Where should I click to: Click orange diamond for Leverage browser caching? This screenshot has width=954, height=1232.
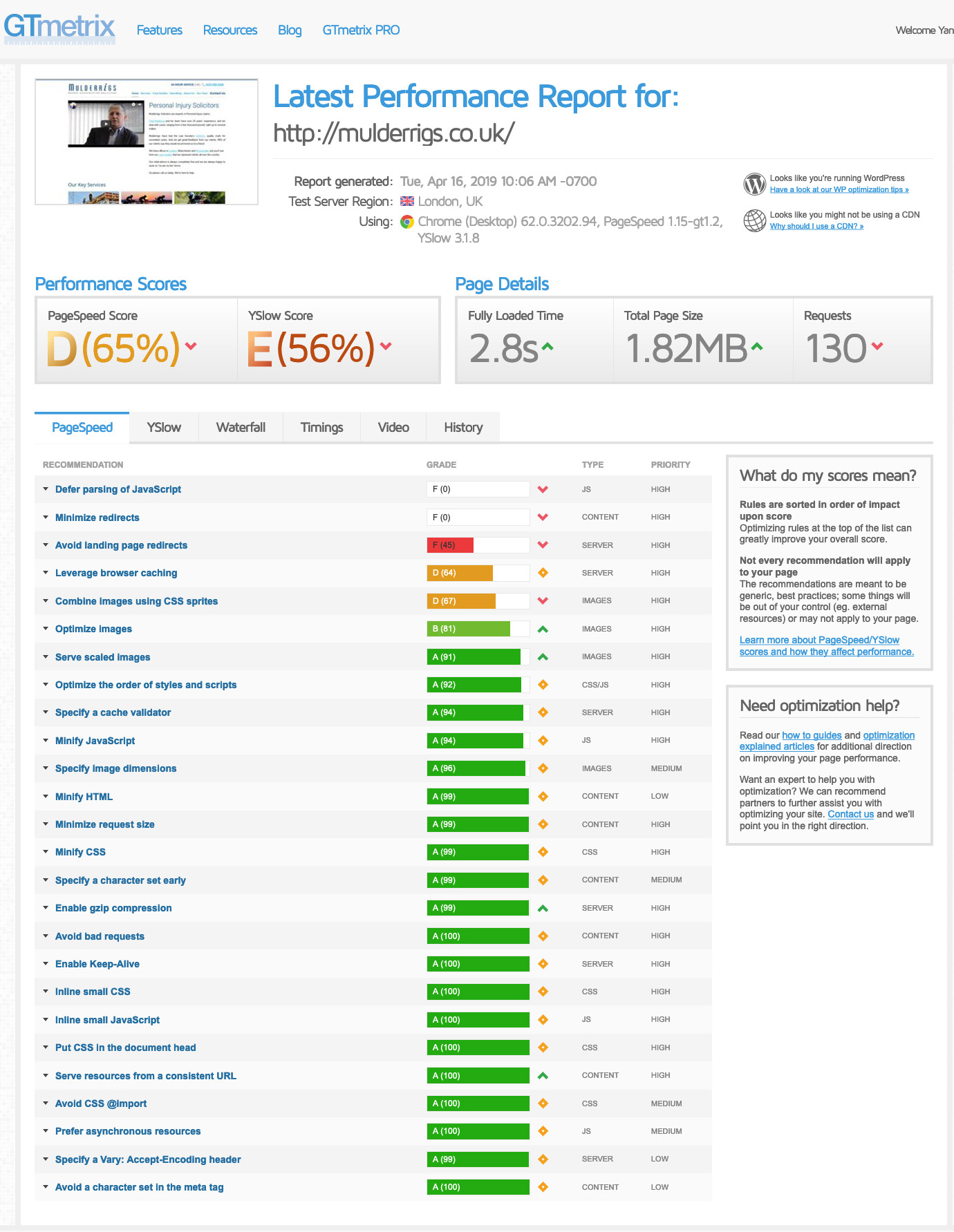543,573
